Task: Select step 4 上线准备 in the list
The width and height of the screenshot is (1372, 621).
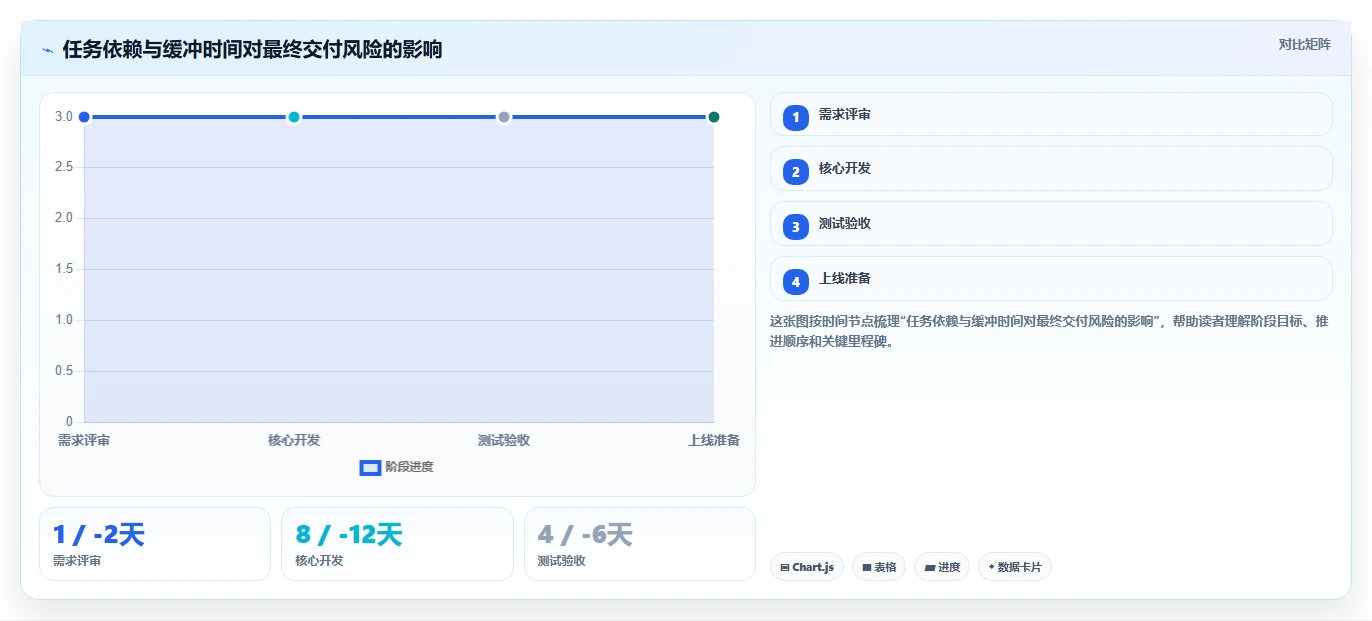Action: click(x=1051, y=279)
